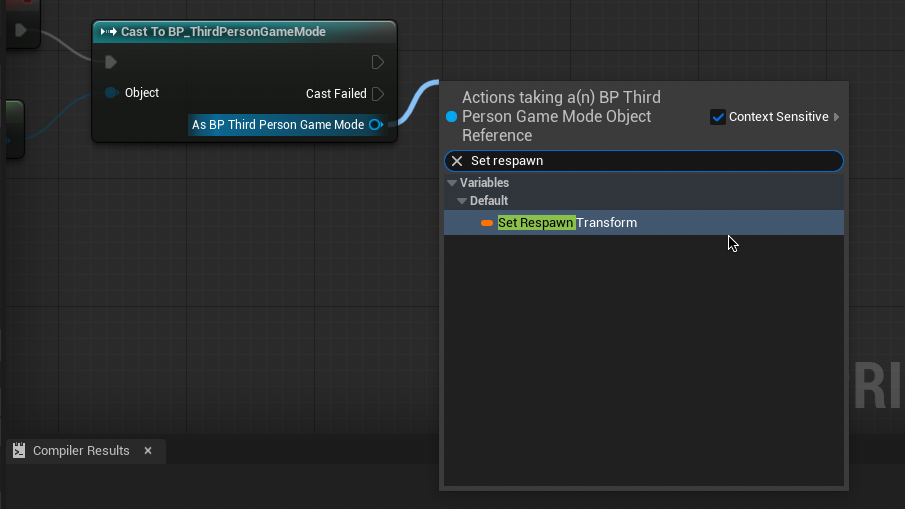
Task: Collapse the Default subcategory
Action: 462,201
